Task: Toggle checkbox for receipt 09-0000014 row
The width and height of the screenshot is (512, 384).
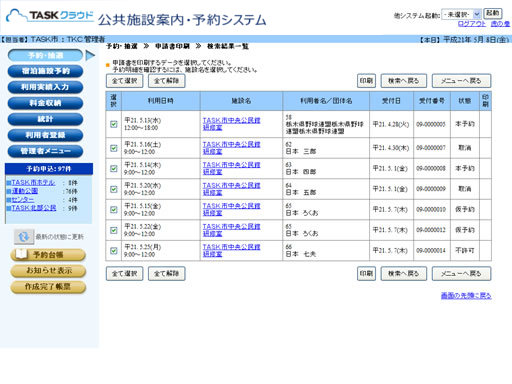Action: pyautogui.click(x=114, y=251)
